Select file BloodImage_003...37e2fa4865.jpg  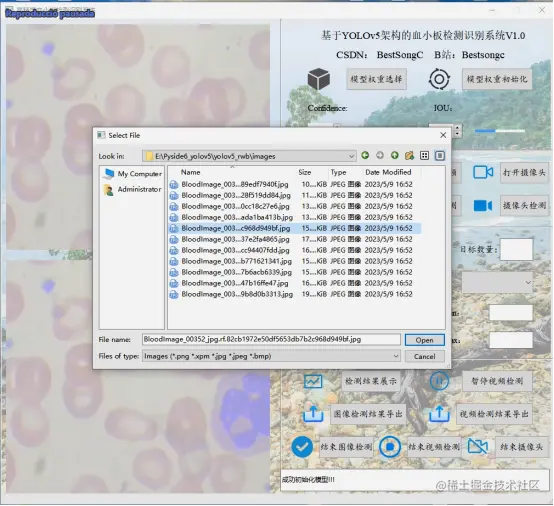pyautogui.click(x=295, y=239)
